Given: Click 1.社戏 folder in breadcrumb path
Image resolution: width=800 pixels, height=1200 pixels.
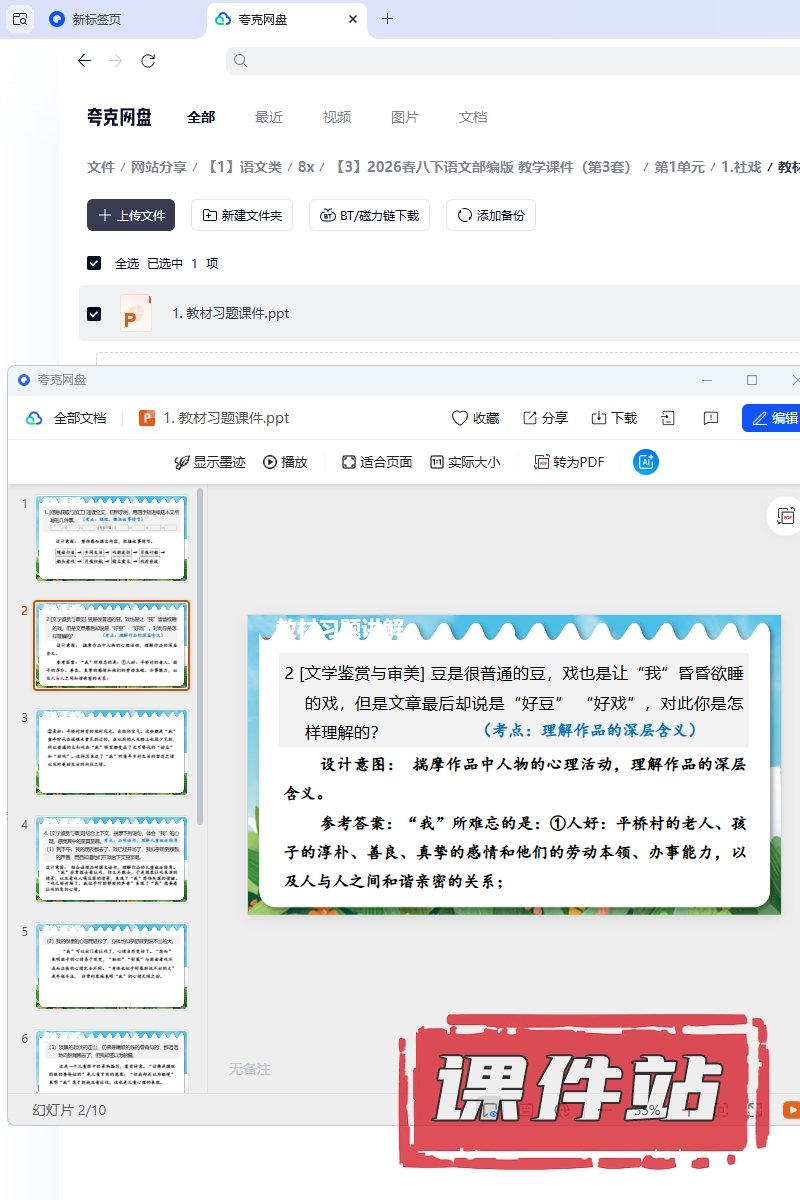Looking at the screenshot, I should coord(741,167).
